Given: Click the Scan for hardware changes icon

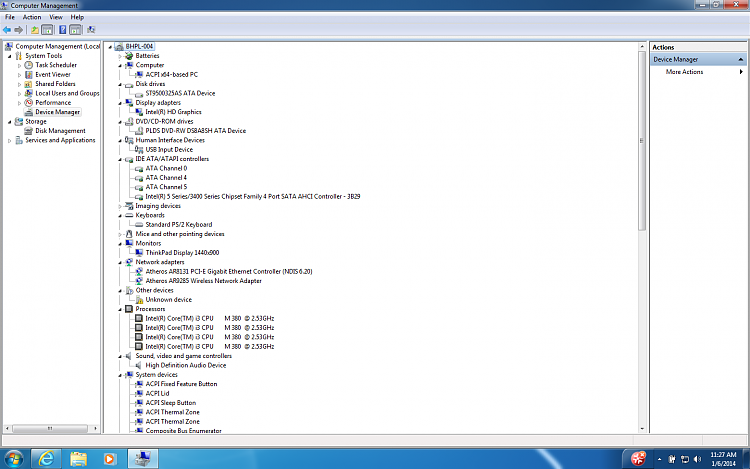Looking at the screenshot, I should pos(91,30).
